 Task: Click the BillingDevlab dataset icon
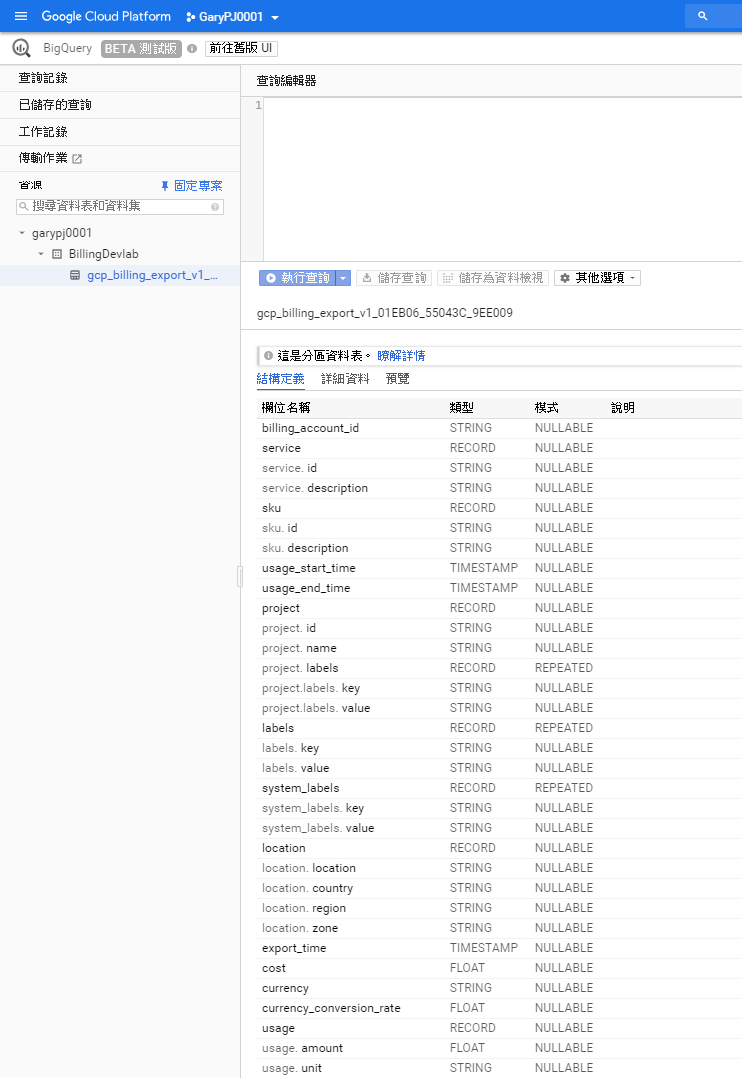57,254
